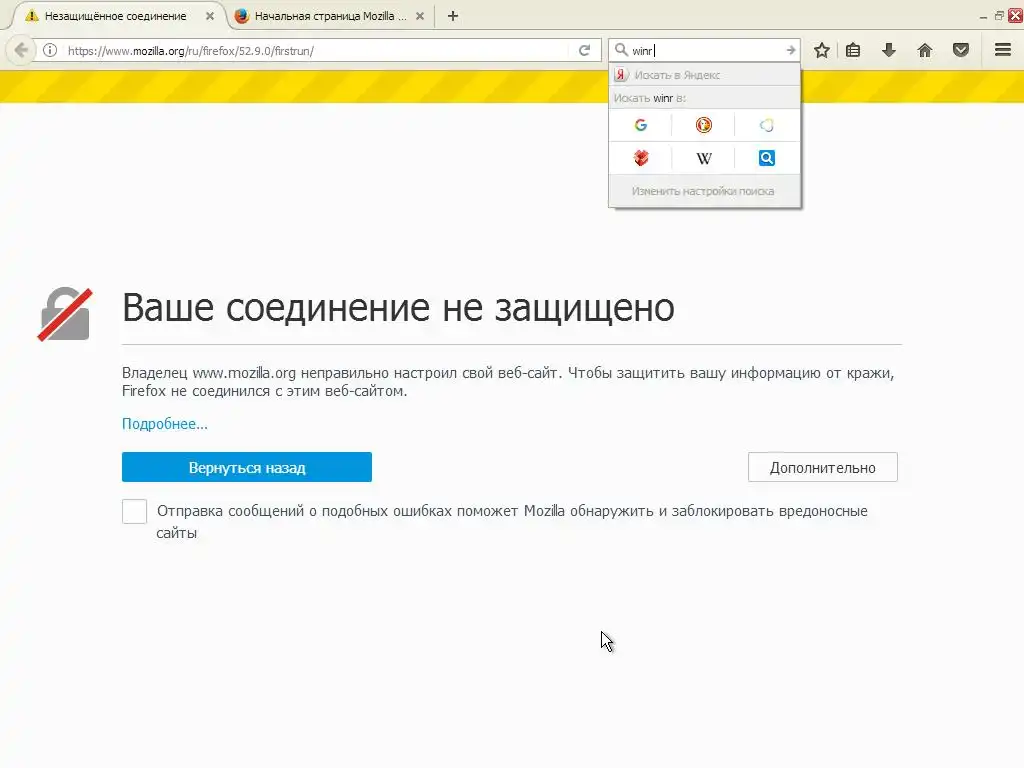Go to the home page icon

click(925, 50)
